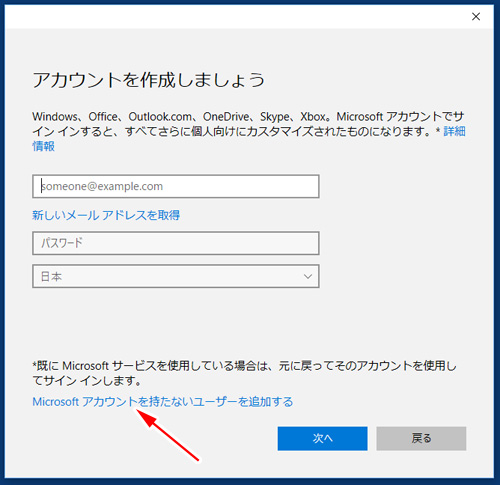Go back with the 戻る button
The image size is (500, 485).
pos(421,438)
